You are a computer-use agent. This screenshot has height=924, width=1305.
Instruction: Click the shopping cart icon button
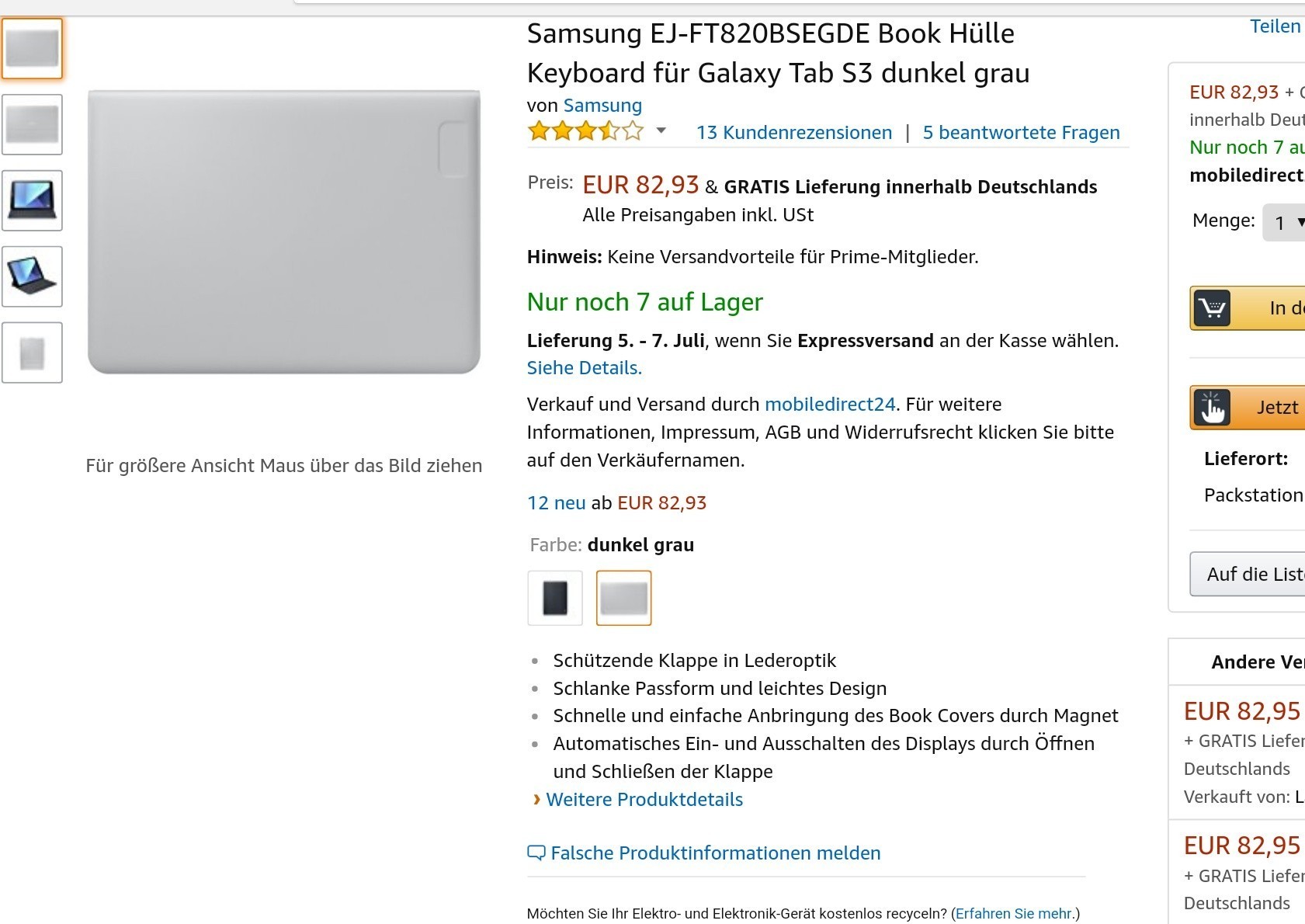pos(1212,308)
